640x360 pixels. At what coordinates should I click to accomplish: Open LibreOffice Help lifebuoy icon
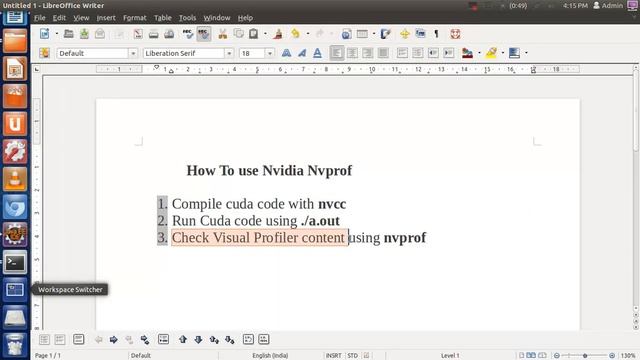[x=455, y=34]
